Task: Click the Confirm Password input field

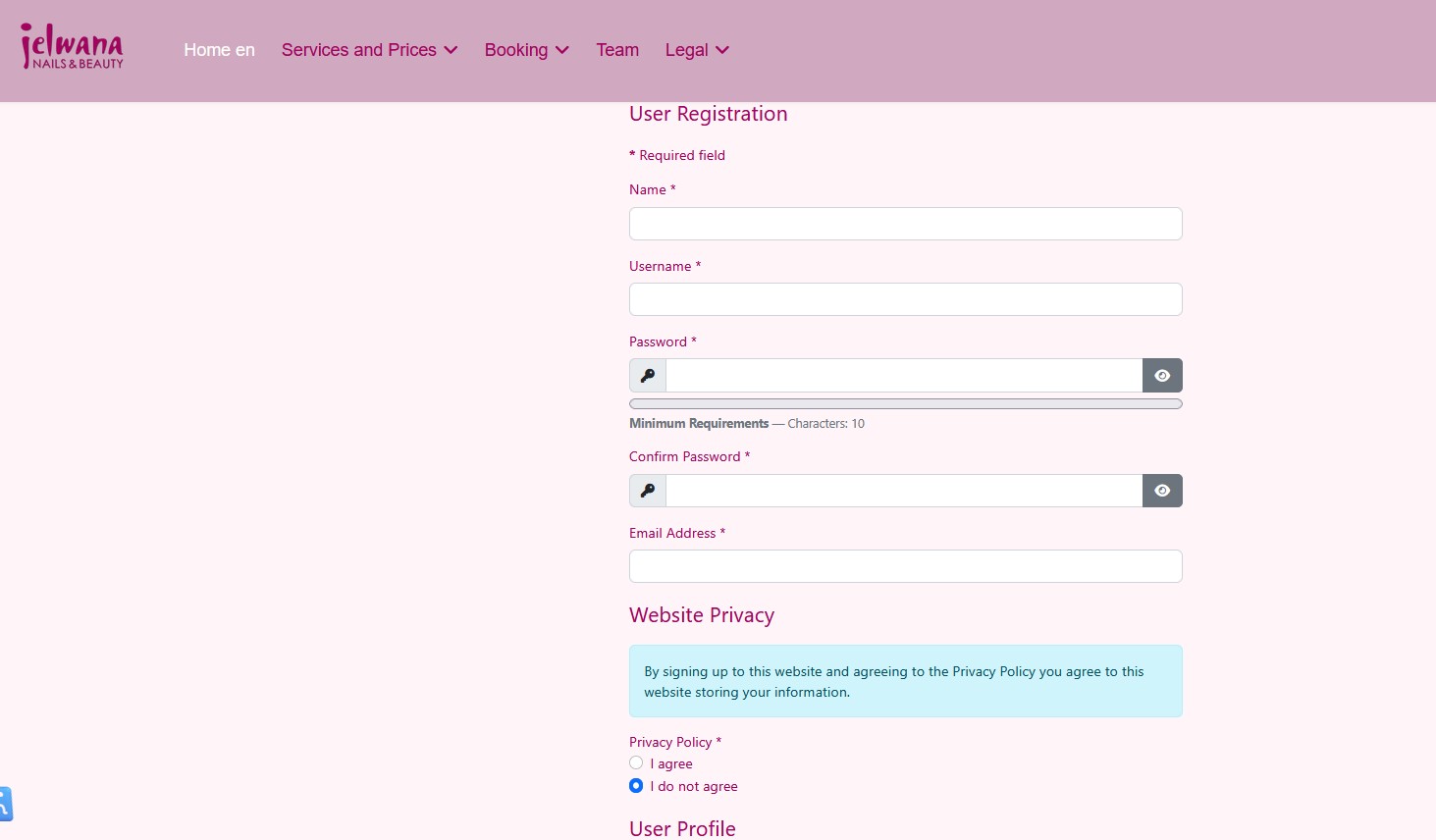Action: point(903,491)
